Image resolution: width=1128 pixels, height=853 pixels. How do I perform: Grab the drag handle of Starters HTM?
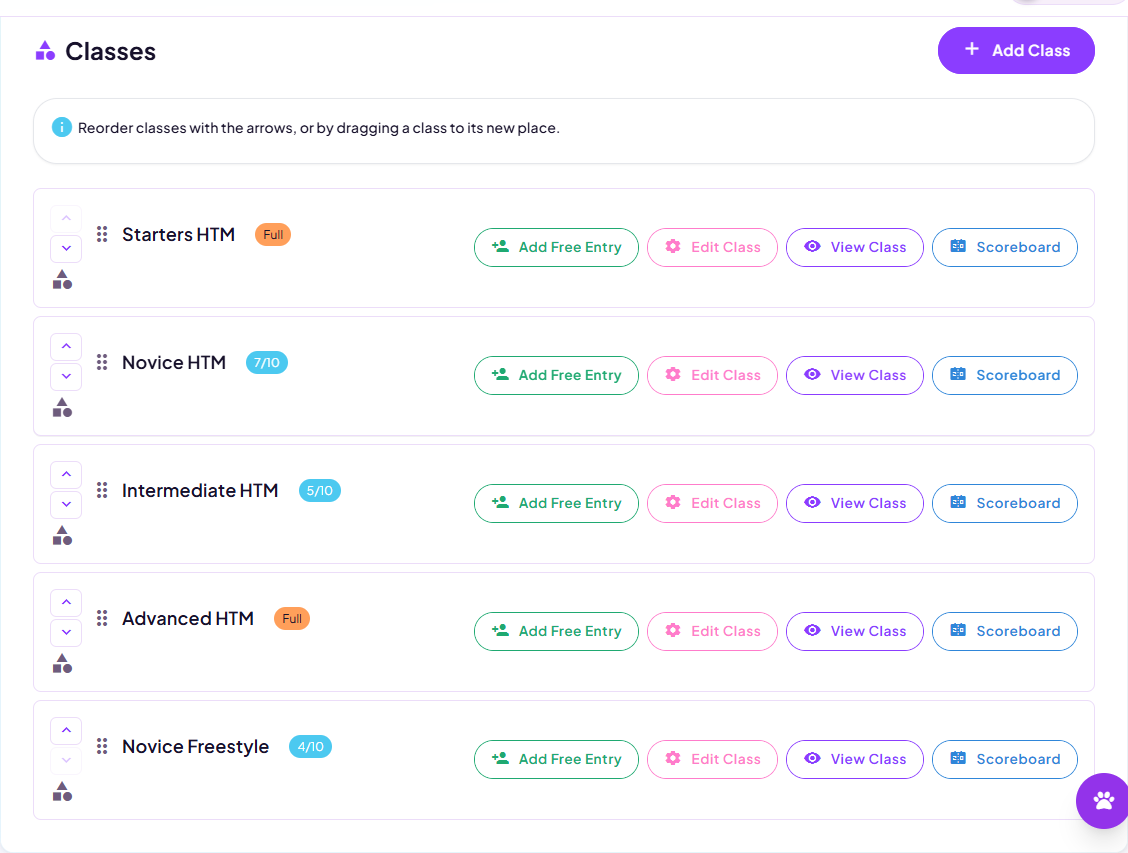point(102,234)
